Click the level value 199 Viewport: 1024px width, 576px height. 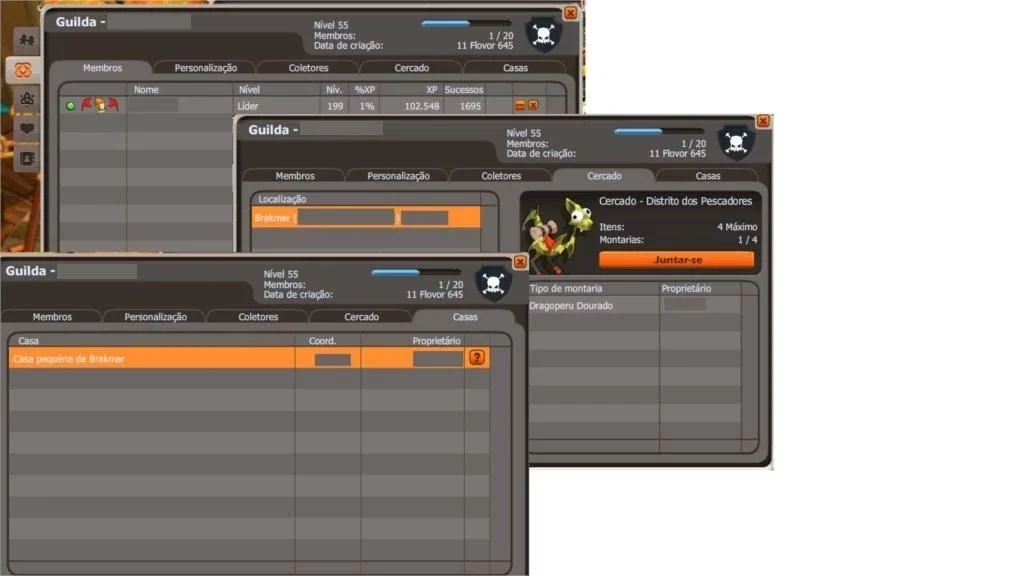click(x=335, y=106)
